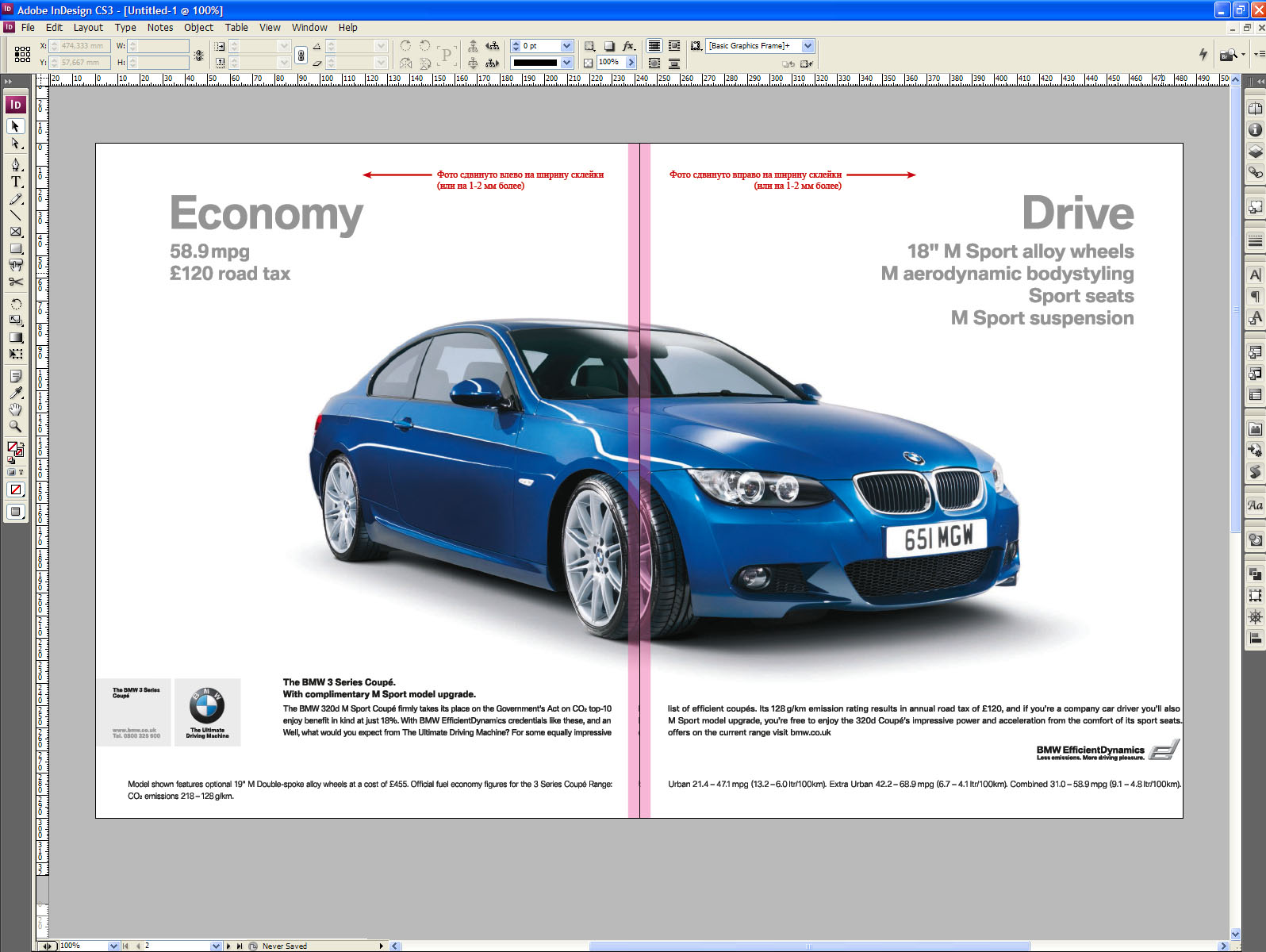The width and height of the screenshot is (1266, 952).
Task: Open the Type menu
Action: point(125,27)
